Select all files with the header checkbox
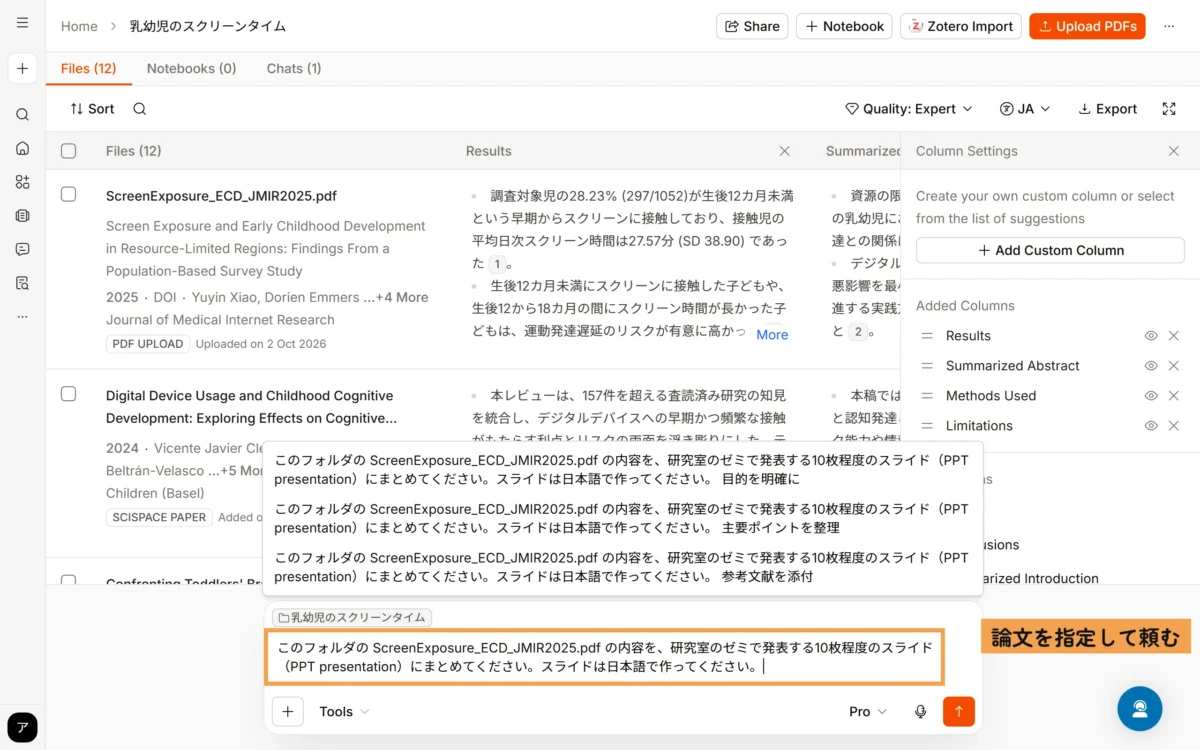 (x=68, y=151)
